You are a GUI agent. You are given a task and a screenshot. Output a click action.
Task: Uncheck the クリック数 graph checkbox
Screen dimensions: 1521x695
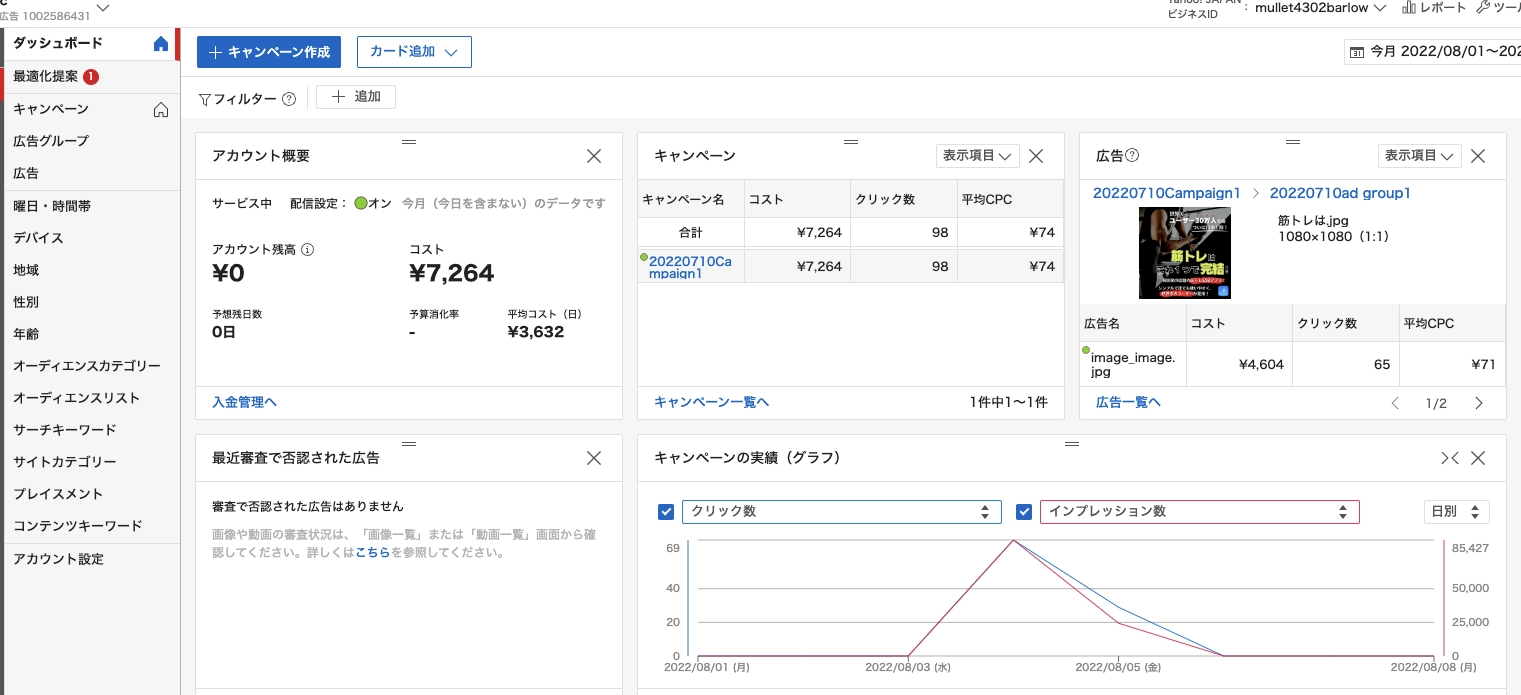(666, 512)
